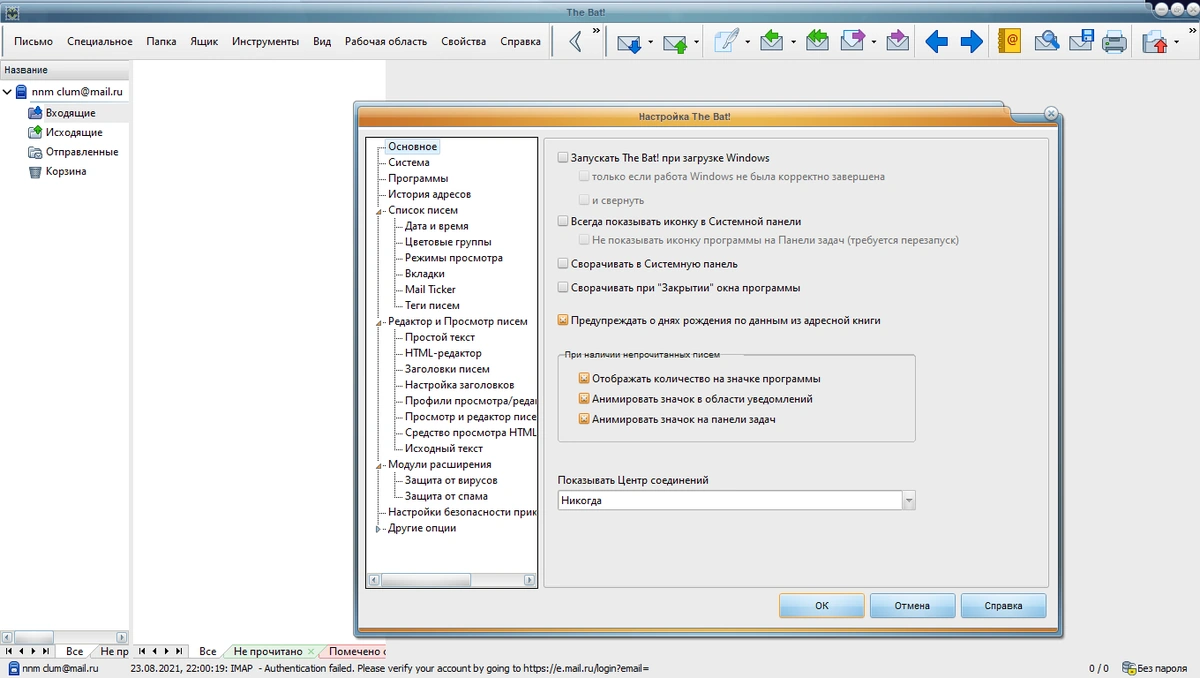Image resolution: width=1200 pixels, height=678 pixels.
Task: Check Всегда показывать иконку в Системной панели
Action: click(563, 222)
